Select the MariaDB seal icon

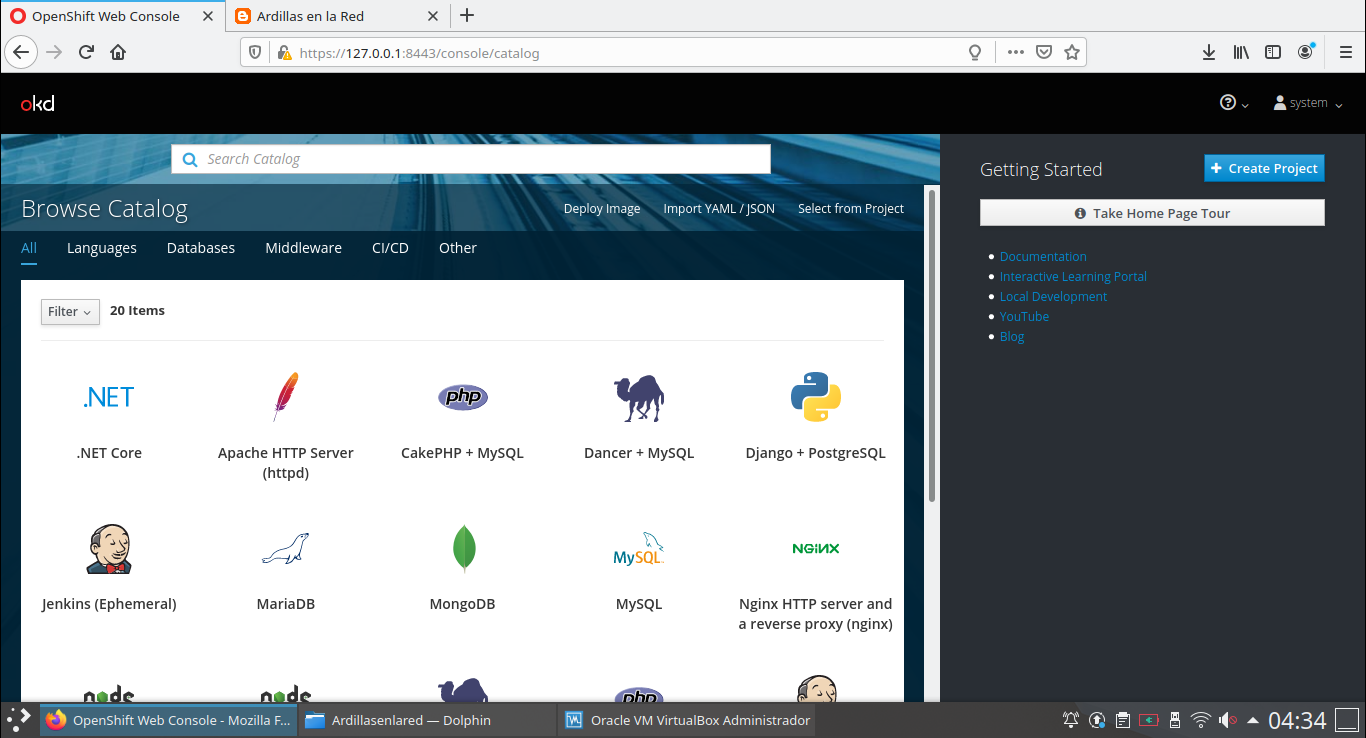click(x=286, y=549)
